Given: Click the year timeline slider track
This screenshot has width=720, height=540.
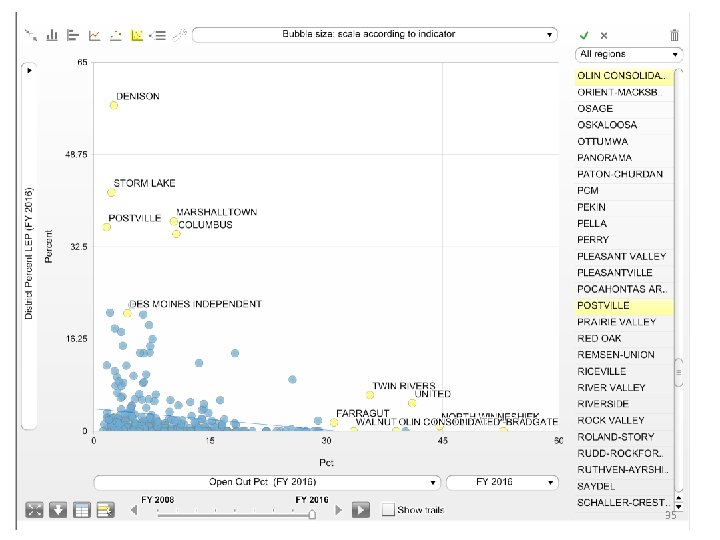Looking at the screenshot, I should [235, 514].
